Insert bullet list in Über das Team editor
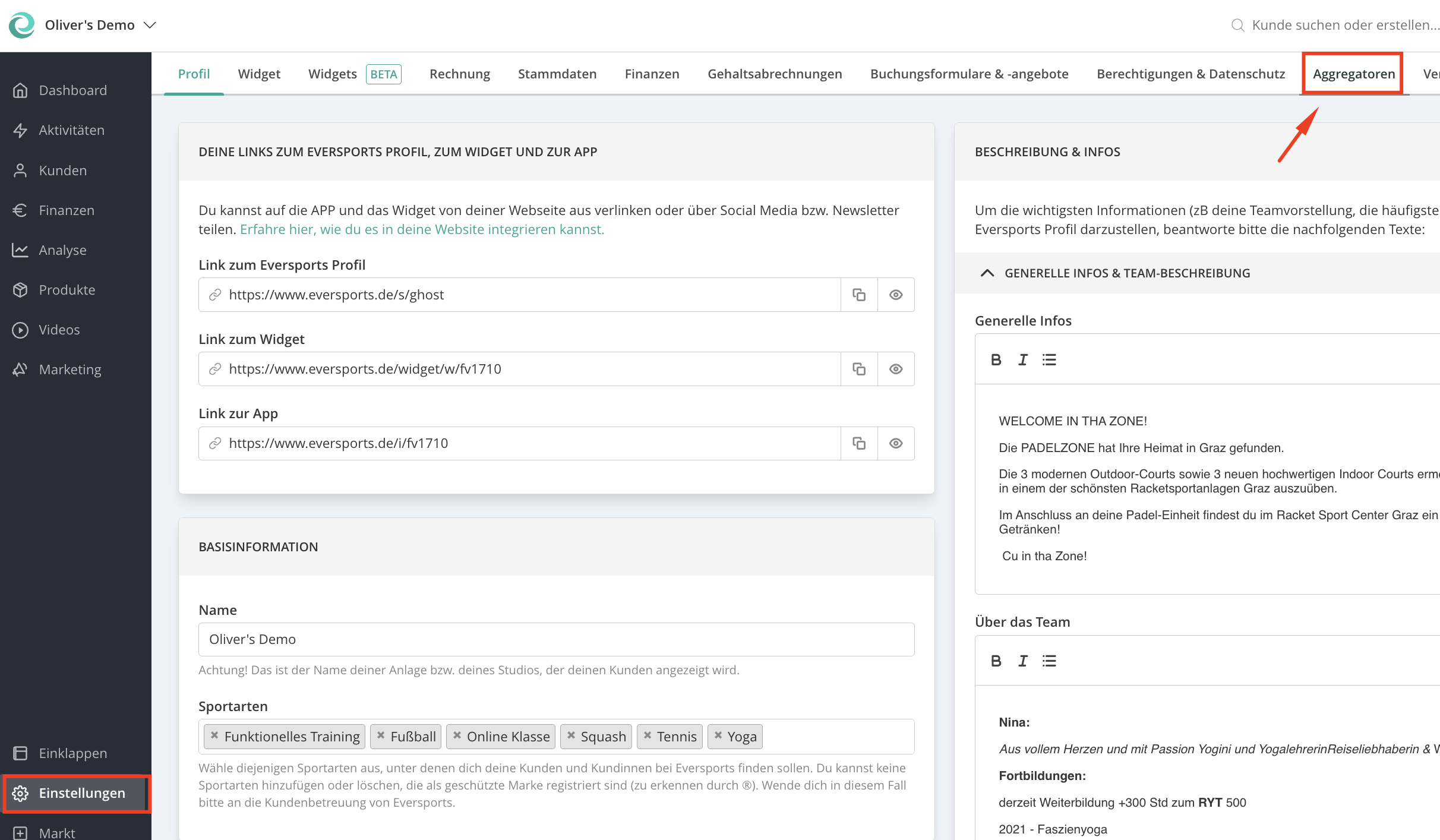Screen dimensions: 1440x840 [x=1049, y=661]
